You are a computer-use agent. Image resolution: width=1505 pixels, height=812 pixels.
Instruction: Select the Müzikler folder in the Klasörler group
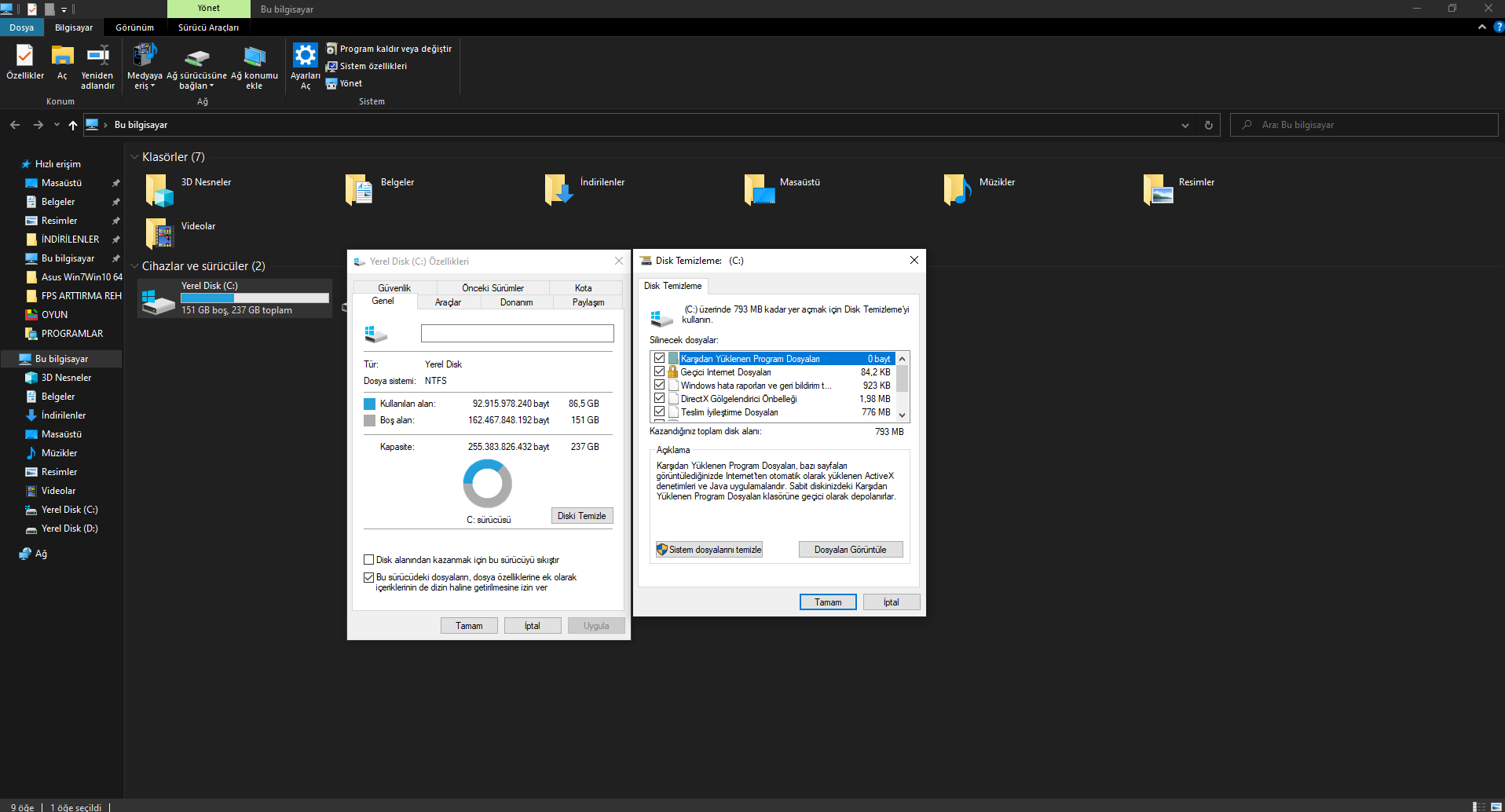pyautogui.click(x=980, y=188)
